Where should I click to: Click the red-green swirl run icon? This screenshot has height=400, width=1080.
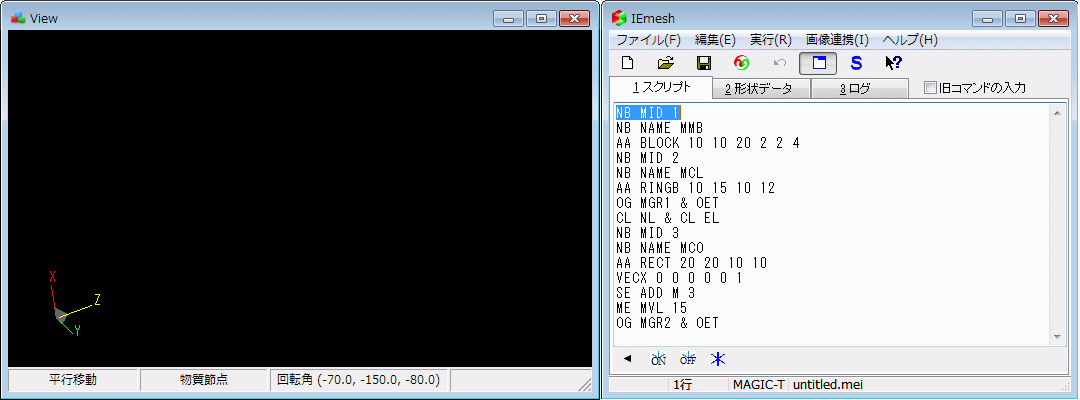pos(742,63)
